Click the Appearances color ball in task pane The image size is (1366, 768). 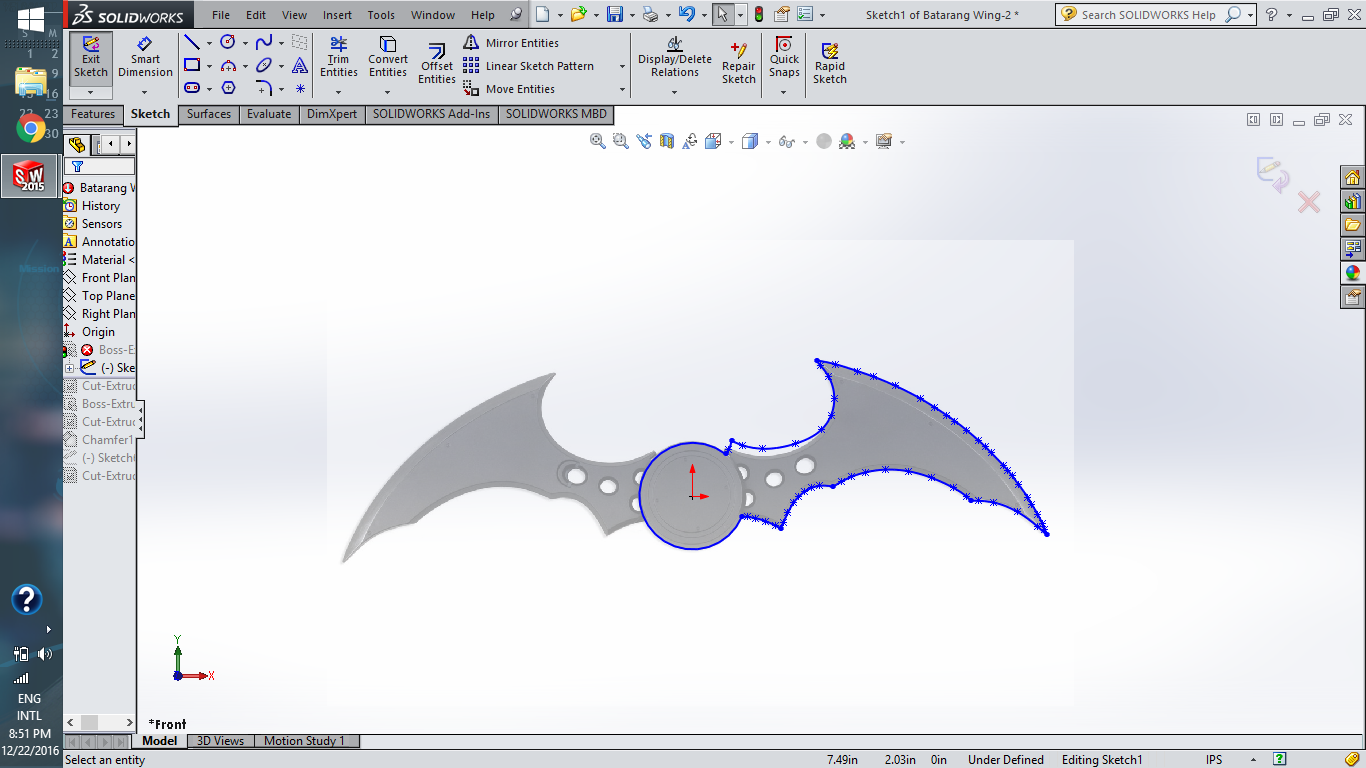coord(1353,272)
